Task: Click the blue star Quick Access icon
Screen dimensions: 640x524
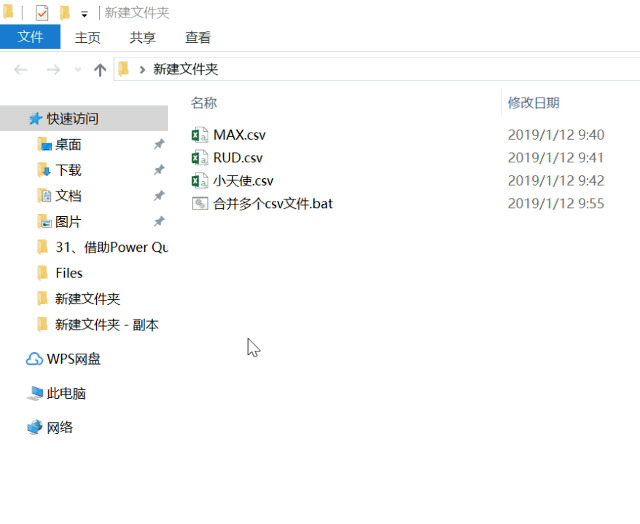Action: pyautogui.click(x=36, y=119)
